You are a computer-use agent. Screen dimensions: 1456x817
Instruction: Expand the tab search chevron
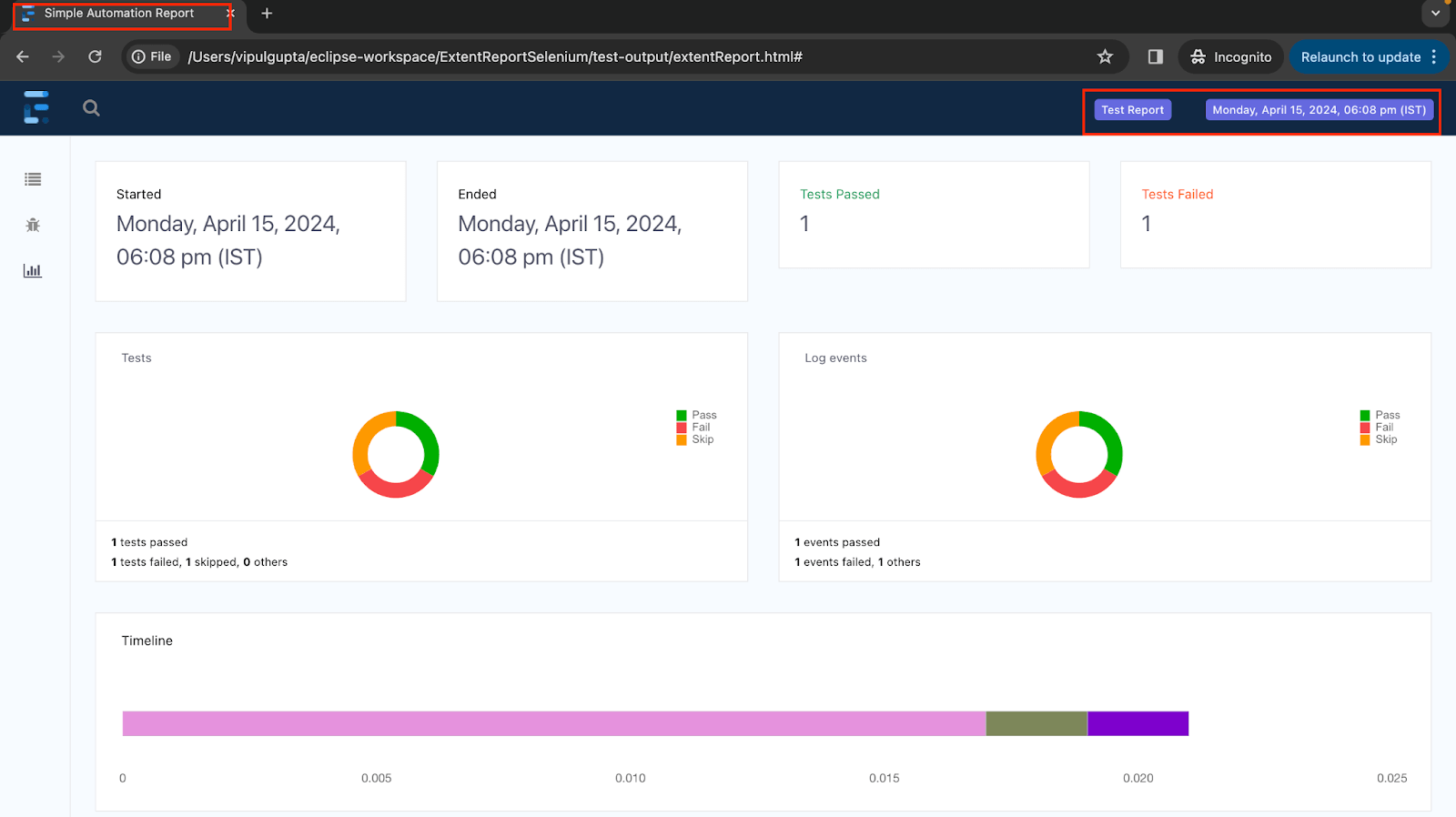[x=1435, y=14]
